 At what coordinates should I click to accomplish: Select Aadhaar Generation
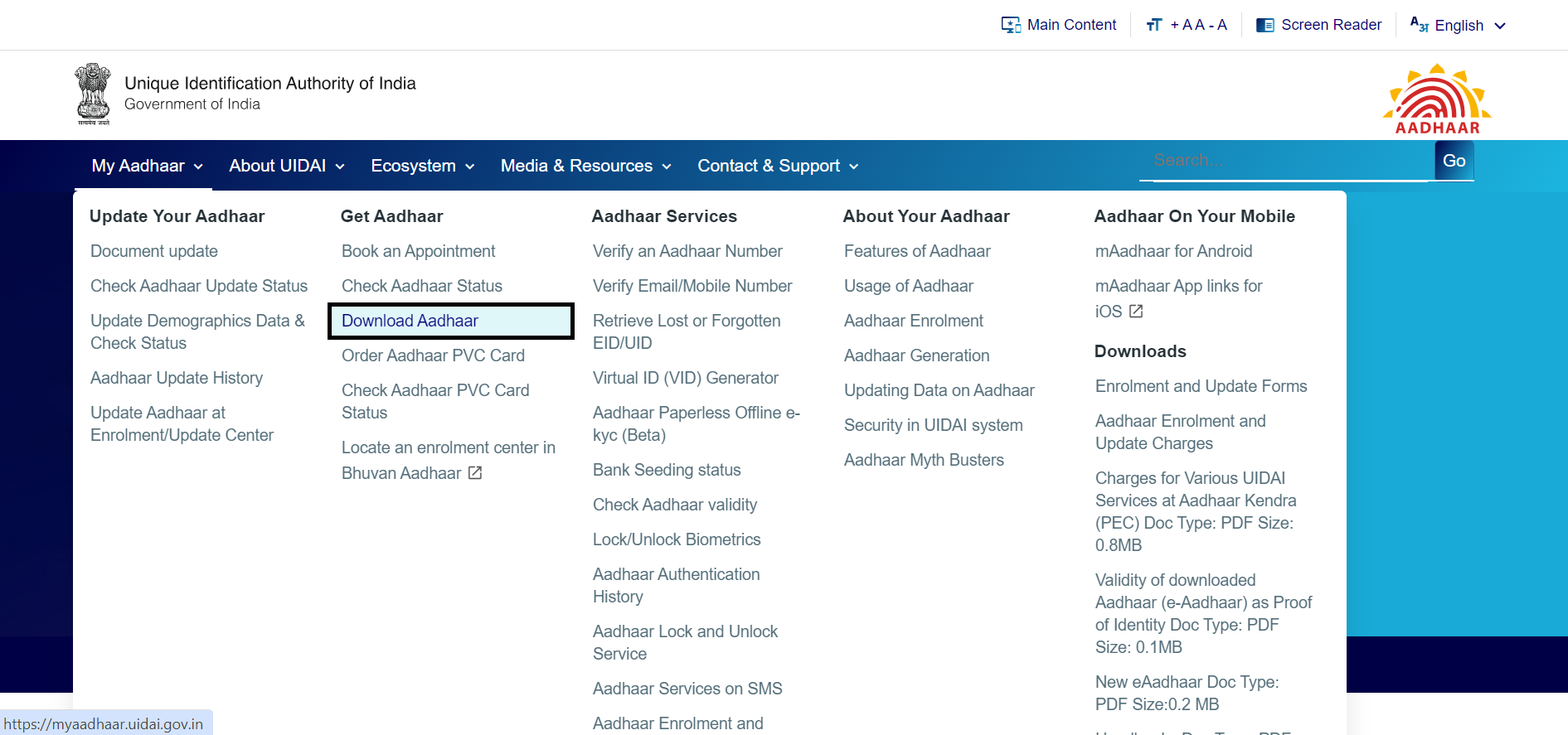coord(917,355)
